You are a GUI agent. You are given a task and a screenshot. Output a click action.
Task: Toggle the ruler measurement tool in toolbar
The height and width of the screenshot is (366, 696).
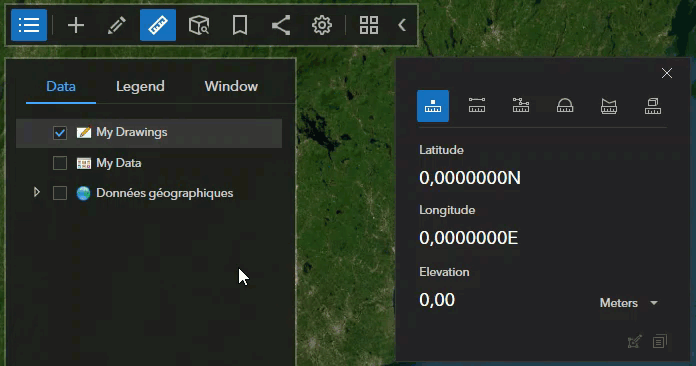(158, 25)
